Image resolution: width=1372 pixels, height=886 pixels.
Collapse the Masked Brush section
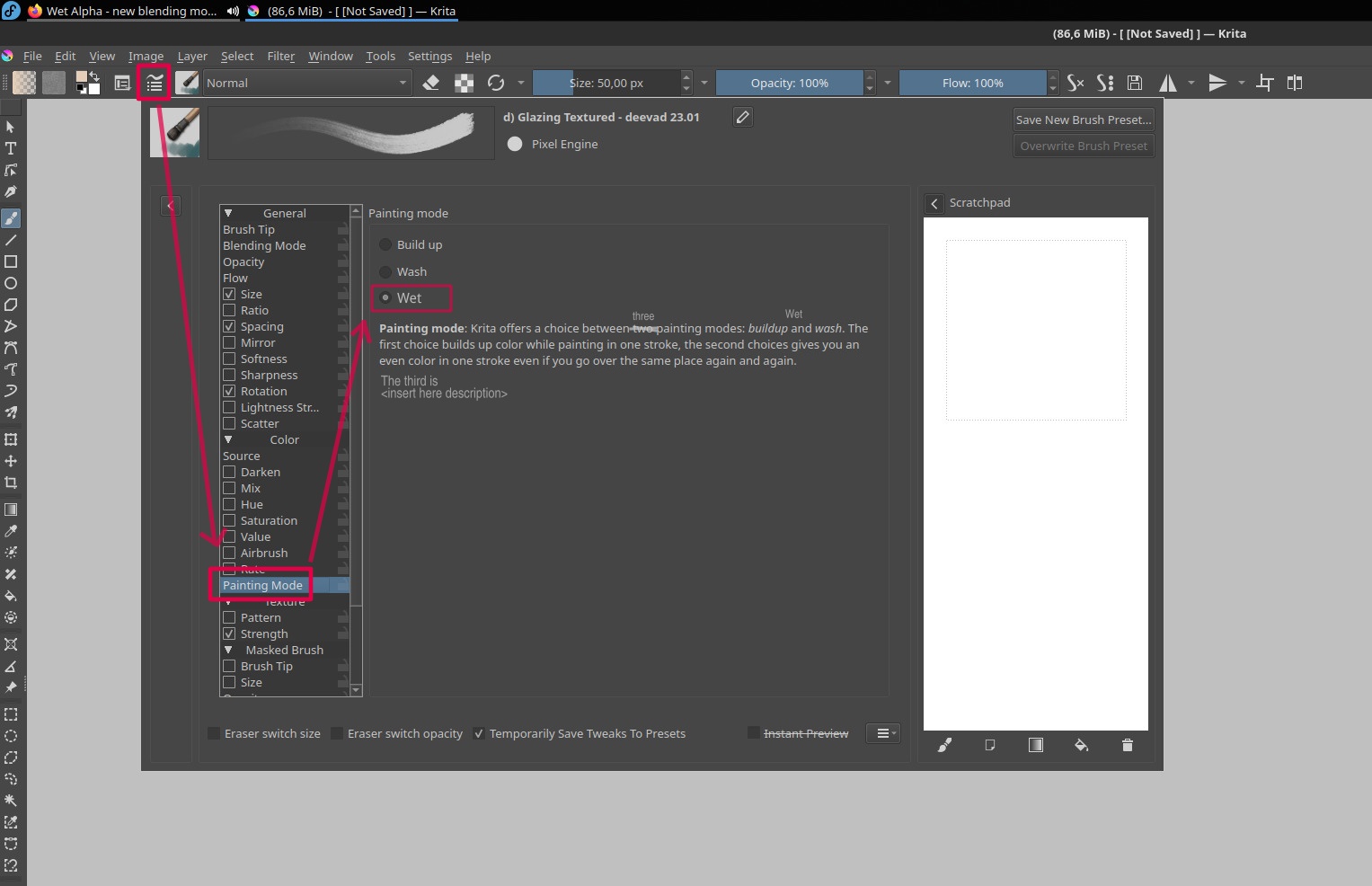pyautogui.click(x=228, y=650)
